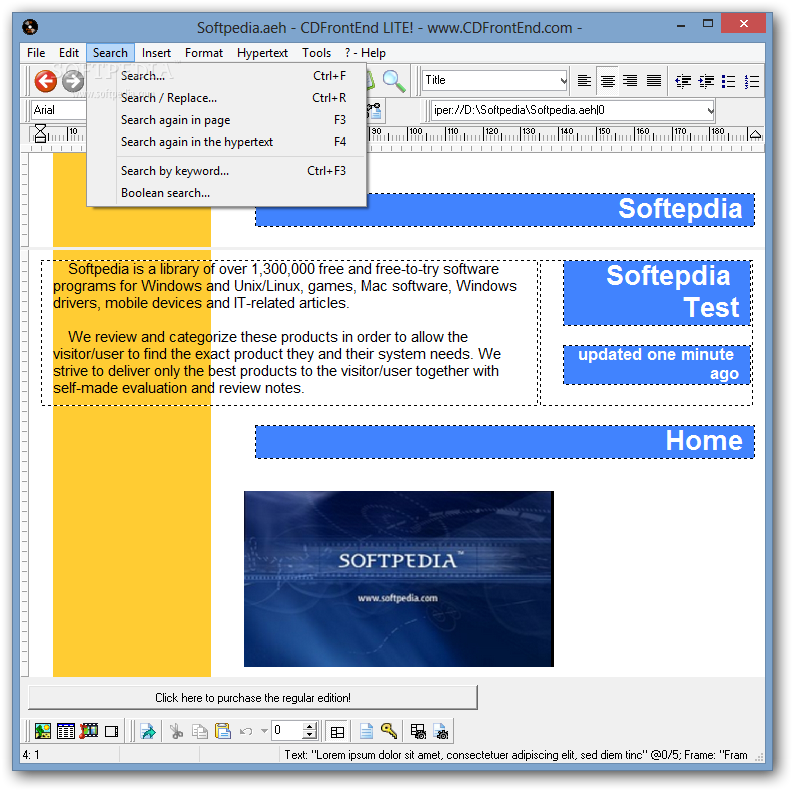Image resolution: width=793 pixels, height=791 pixels.
Task: Click the paste clipboard icon
Action: [x=223, y=731]
